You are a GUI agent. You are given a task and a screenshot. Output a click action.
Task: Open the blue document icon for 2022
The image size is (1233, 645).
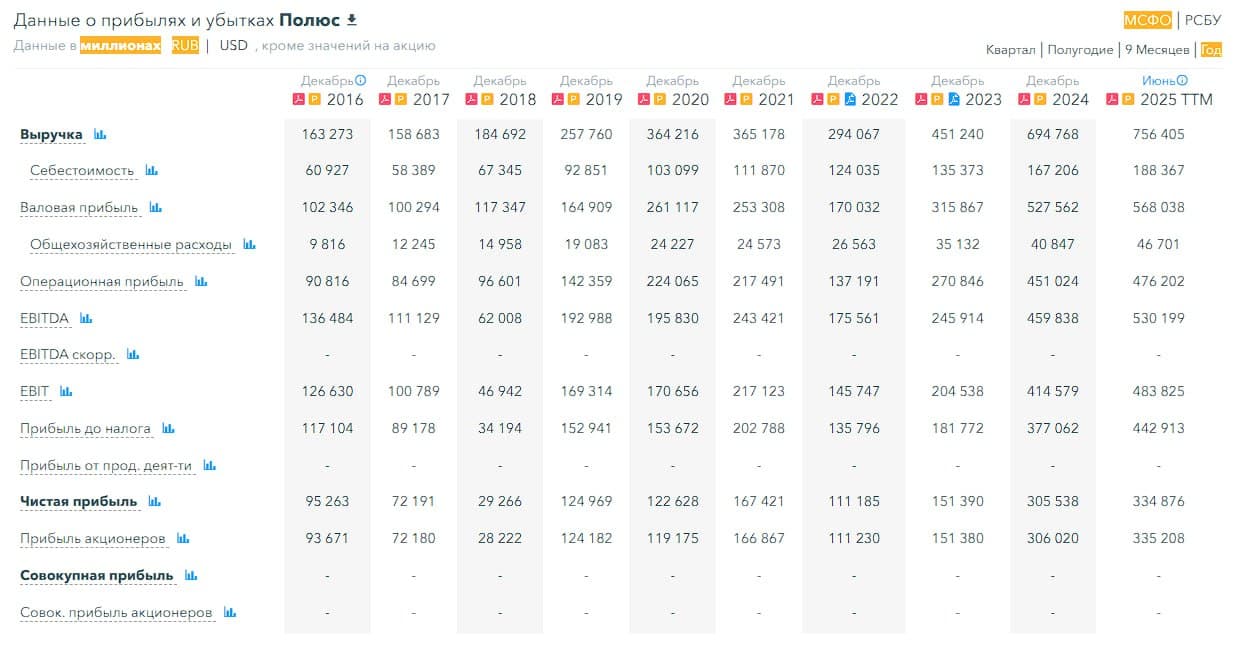[850, 99]
